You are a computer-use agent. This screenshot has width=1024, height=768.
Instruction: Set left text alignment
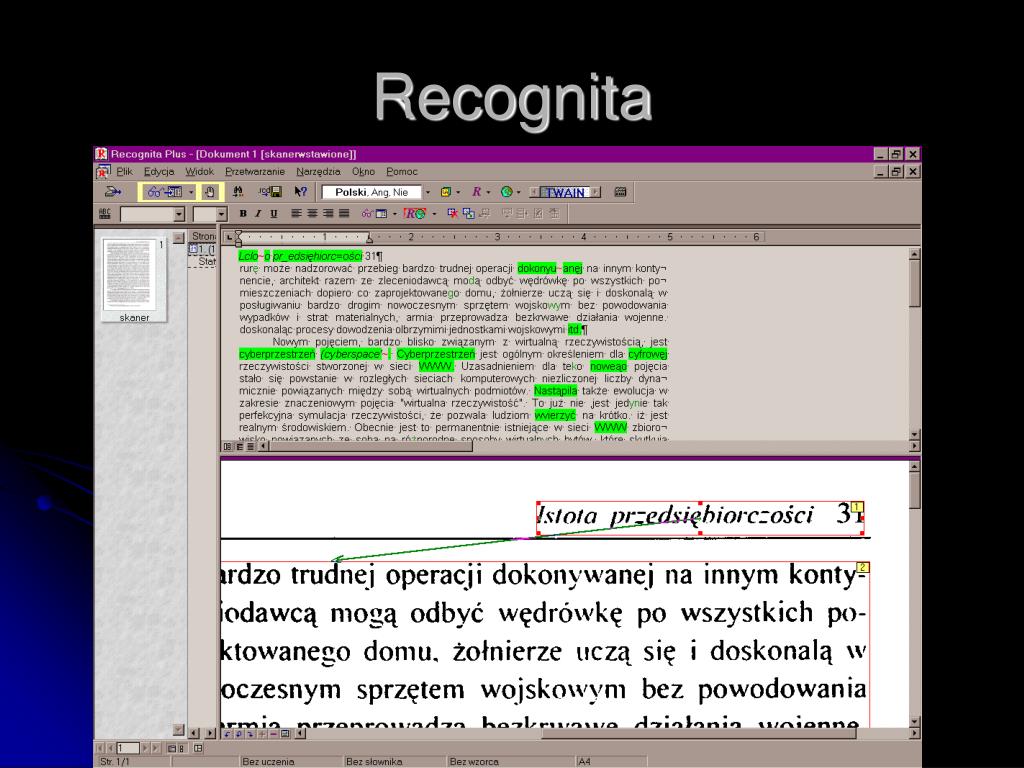[296, 214]
